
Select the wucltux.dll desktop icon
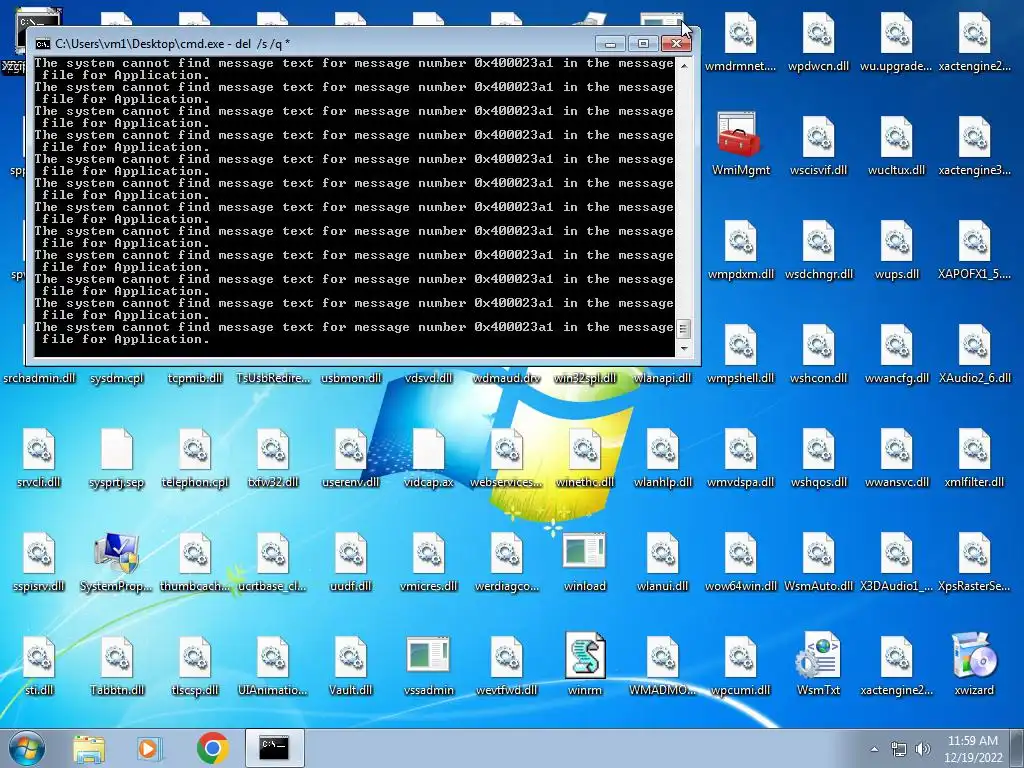tap(897, 136)
